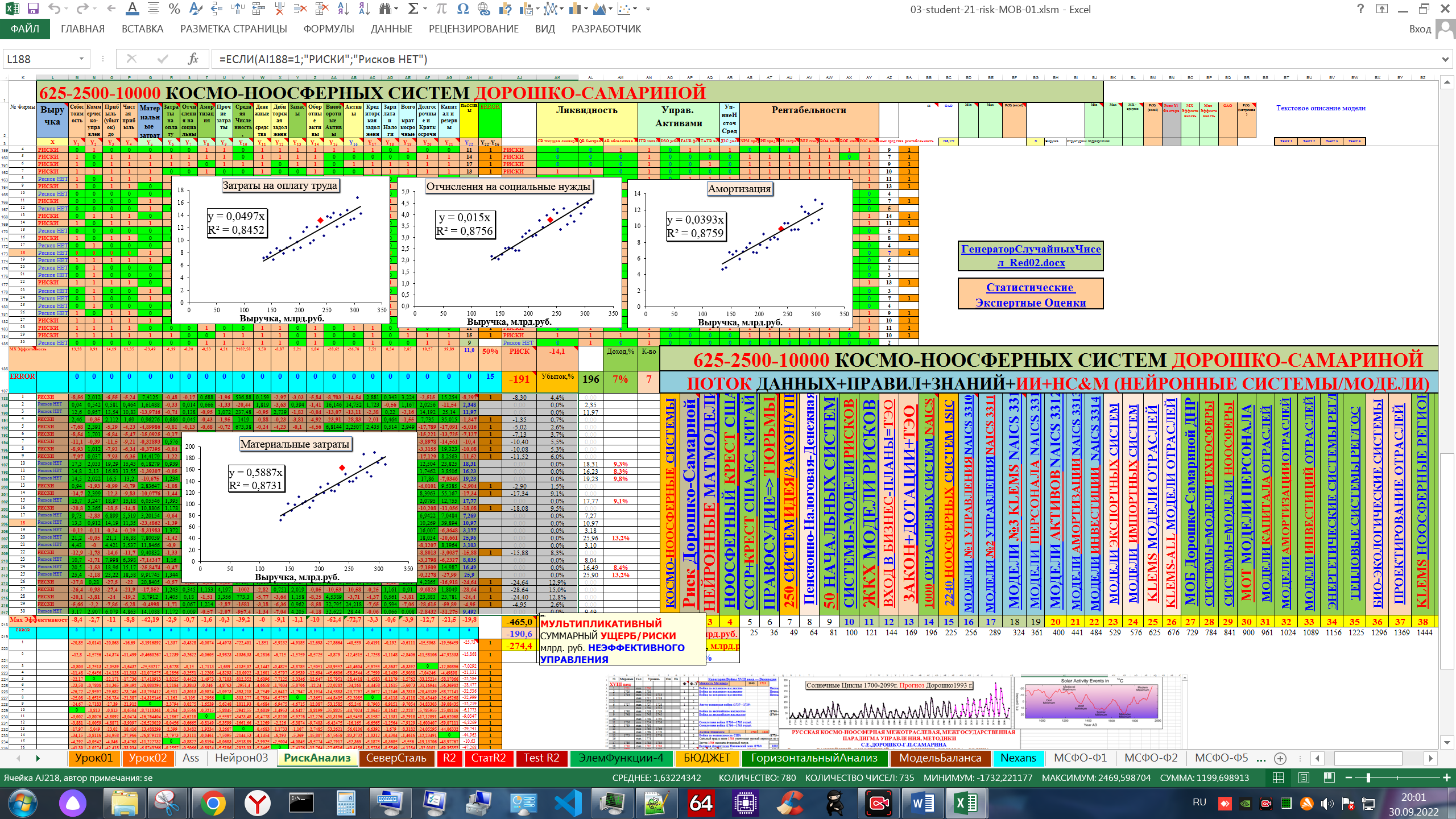Click the zoom slider handle
Viewport: 1456px width, 819px height.
coord(1368,777)
